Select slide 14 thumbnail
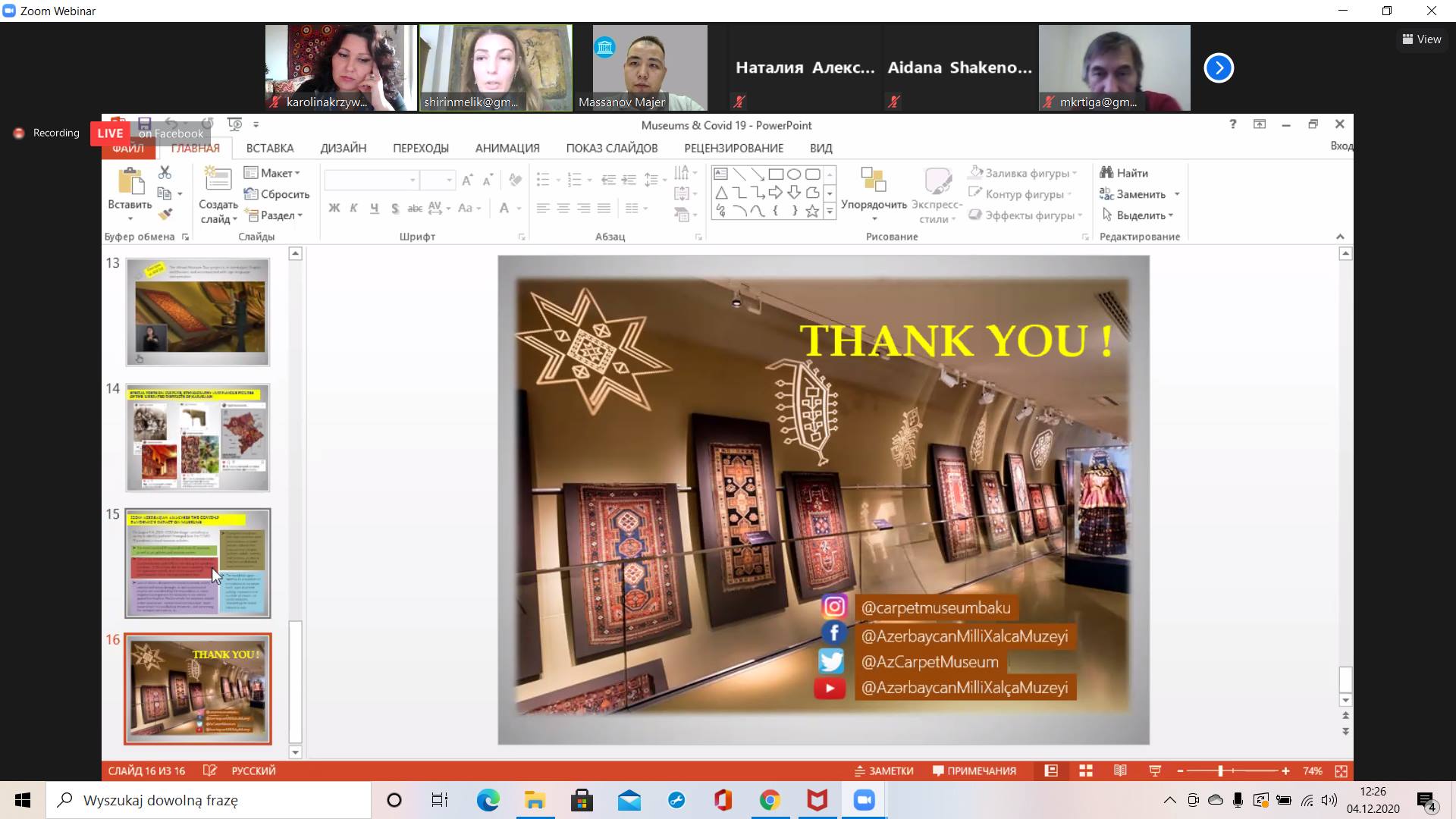 point(198,438)
